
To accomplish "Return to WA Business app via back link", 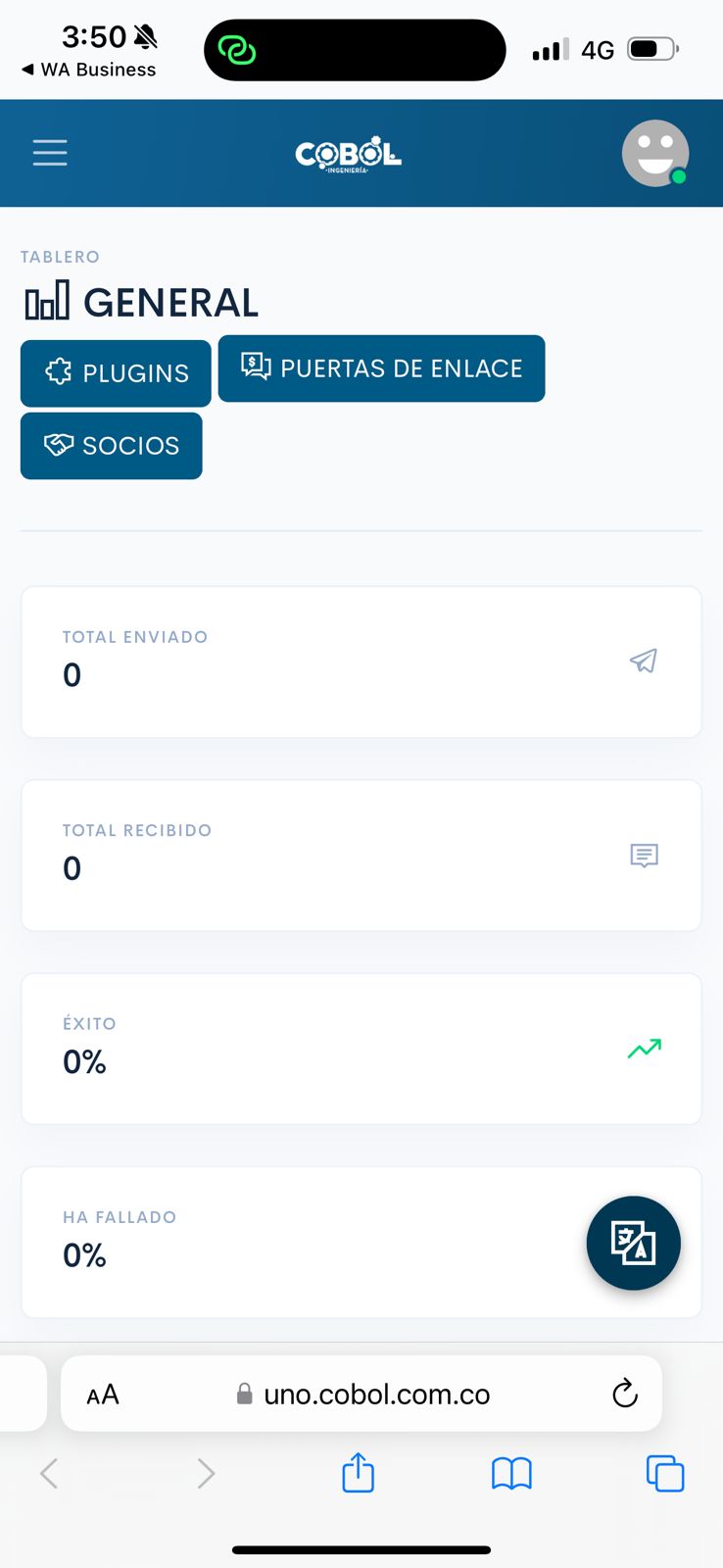I will pyautogui.click(x=88, y=70).
